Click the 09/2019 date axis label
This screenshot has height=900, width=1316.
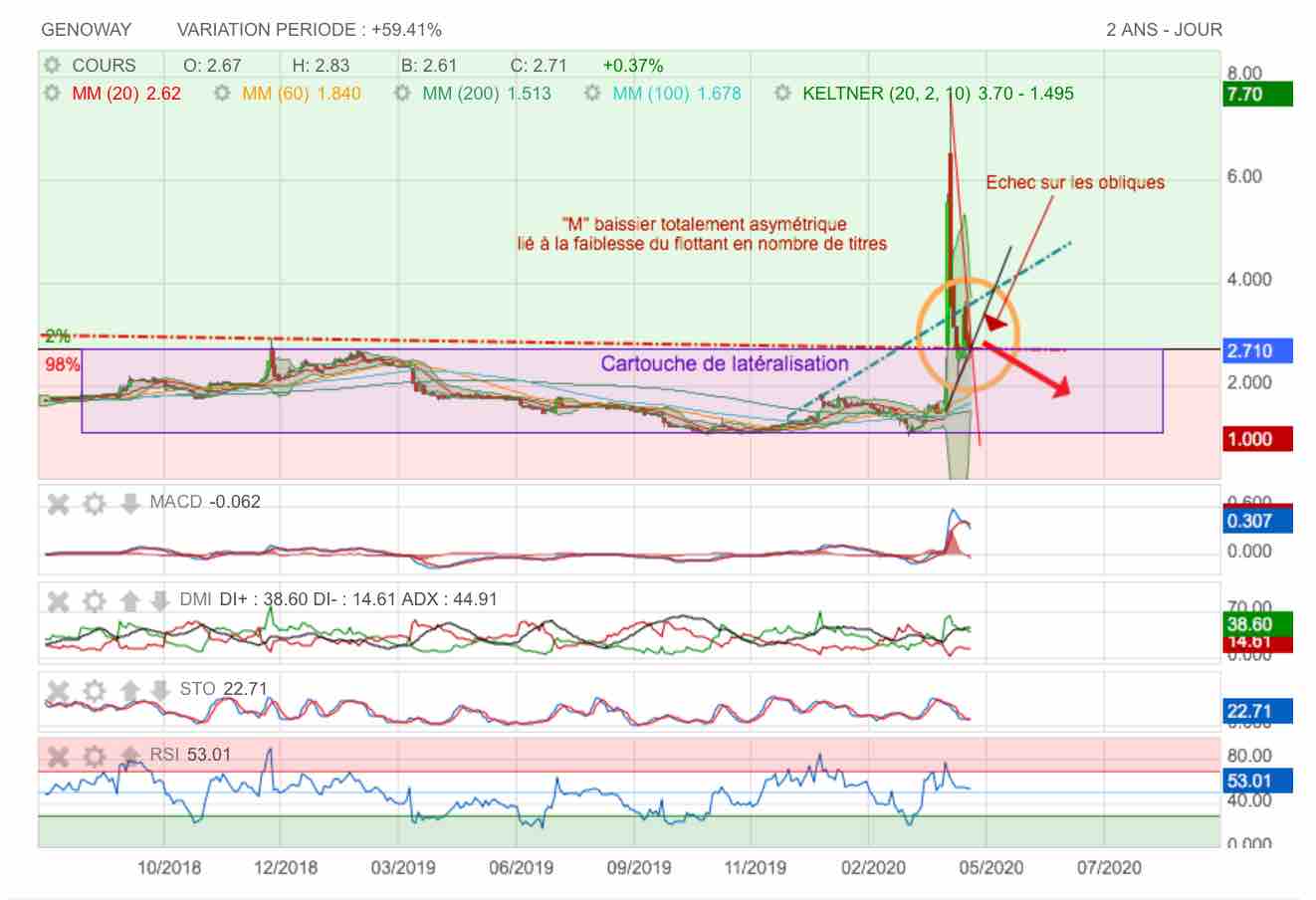(x=638, y=867)
